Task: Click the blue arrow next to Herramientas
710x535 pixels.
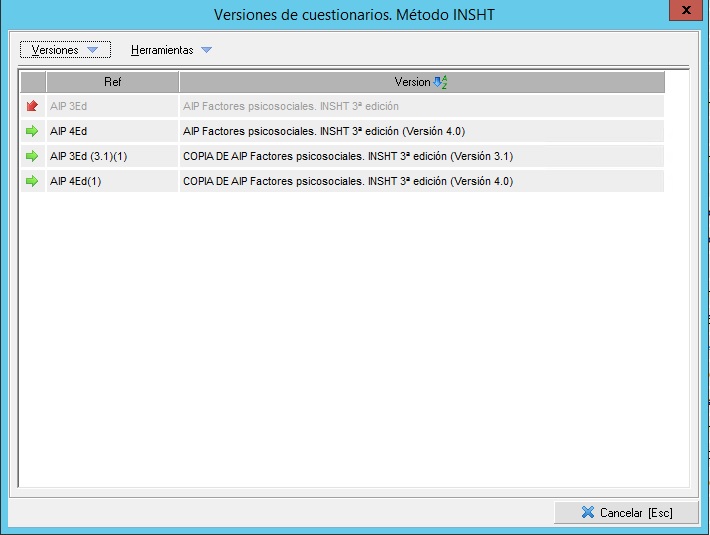Action: pos(206,50)
